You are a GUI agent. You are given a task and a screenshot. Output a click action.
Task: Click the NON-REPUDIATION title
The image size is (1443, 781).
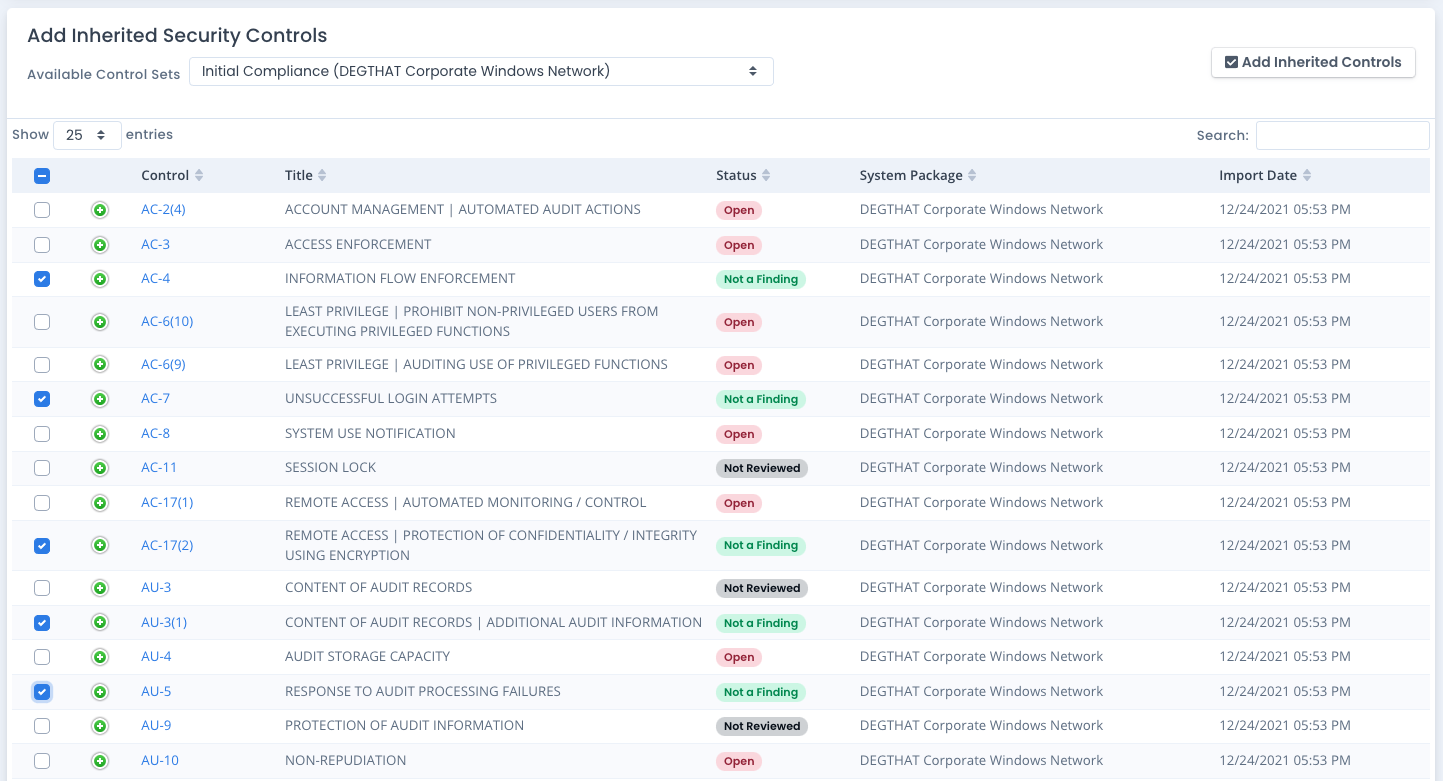(x=346, y=761)
